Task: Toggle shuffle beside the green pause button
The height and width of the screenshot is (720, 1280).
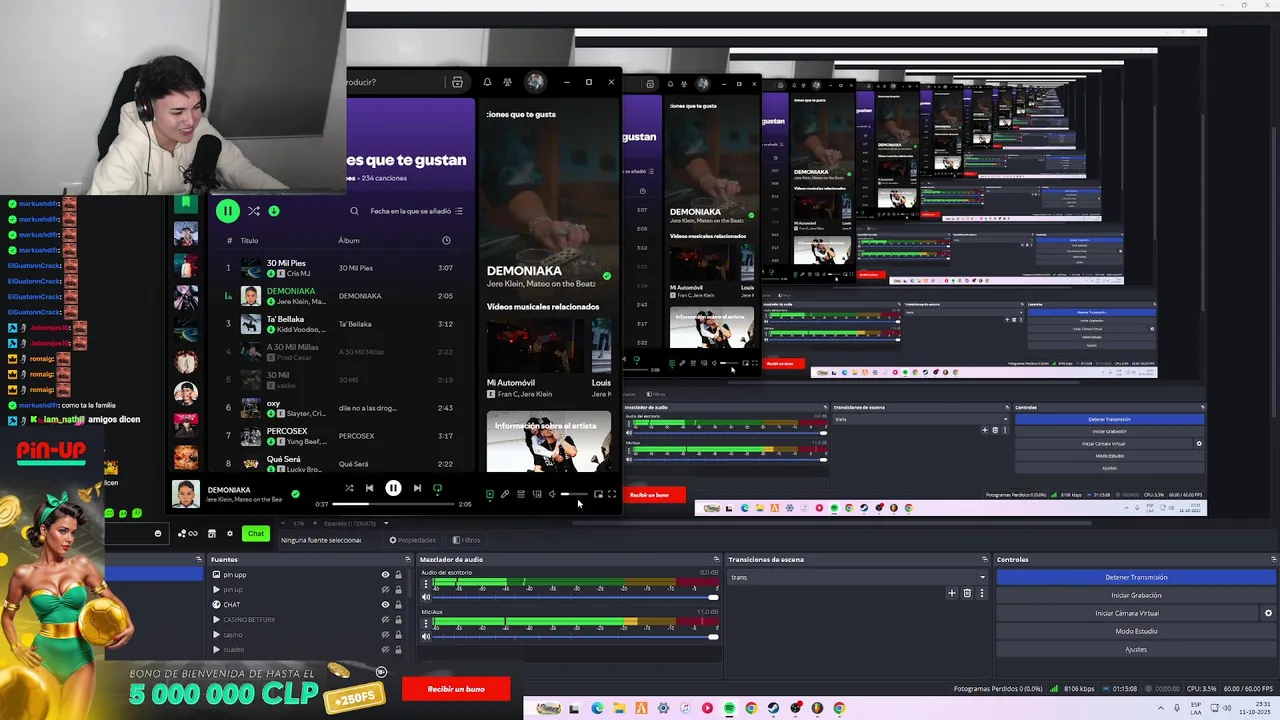Action: click(x=254, y=211)
